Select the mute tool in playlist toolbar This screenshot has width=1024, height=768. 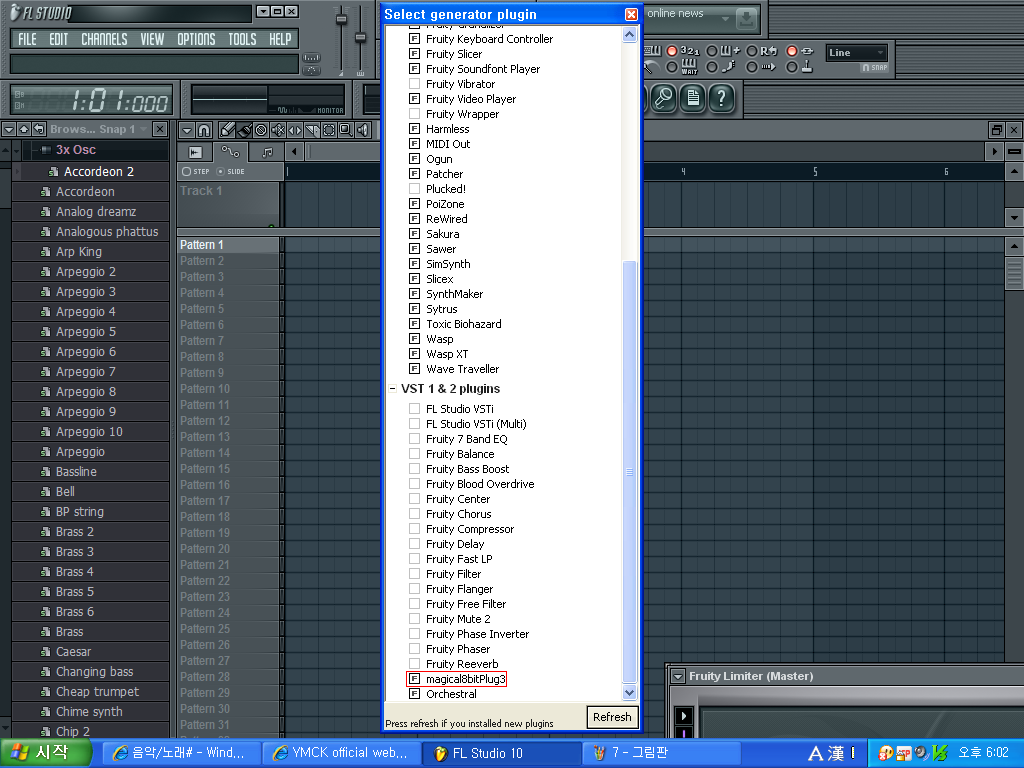point(278,130)
